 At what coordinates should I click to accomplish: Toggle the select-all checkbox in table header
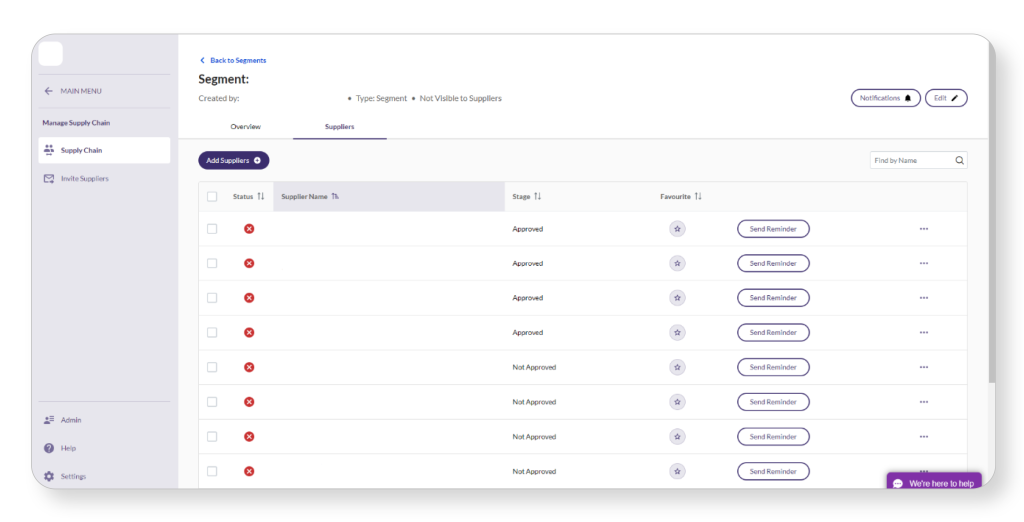[212, 197]
